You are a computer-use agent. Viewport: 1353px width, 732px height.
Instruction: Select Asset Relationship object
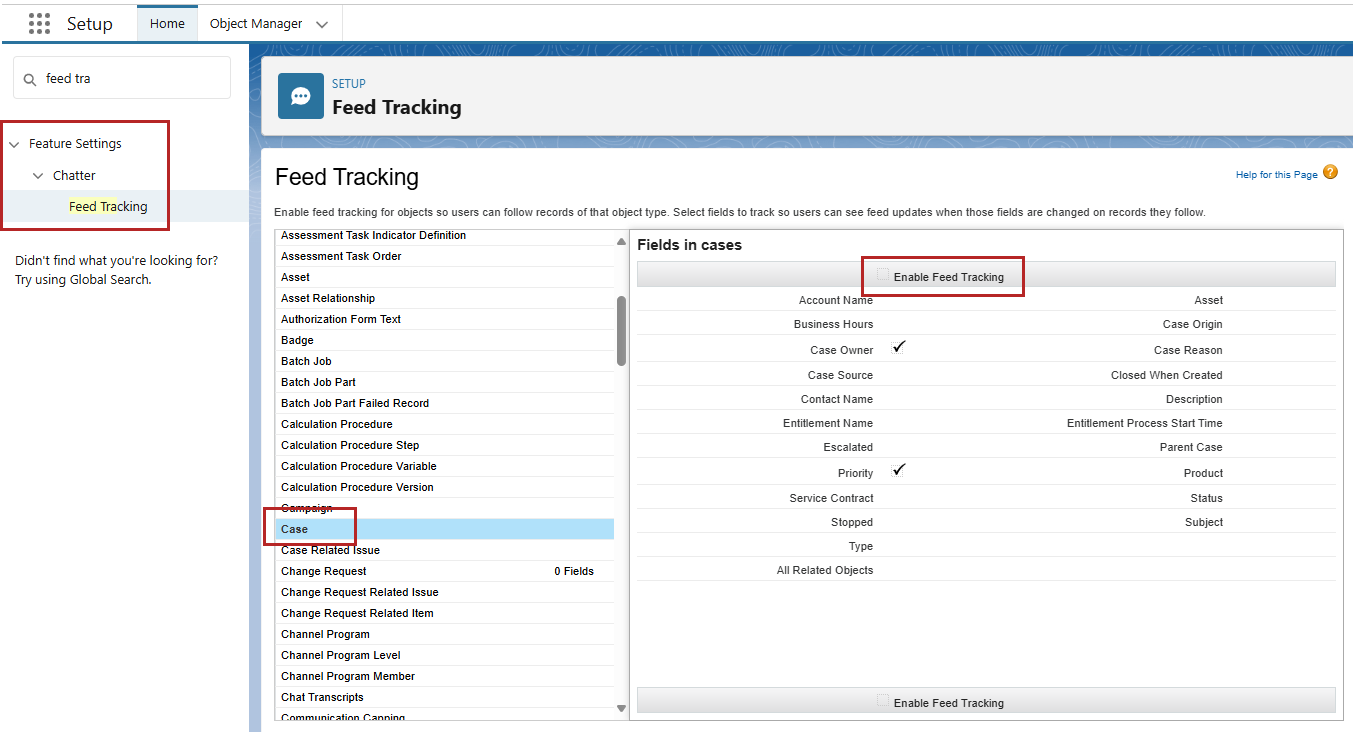point(445,298)
